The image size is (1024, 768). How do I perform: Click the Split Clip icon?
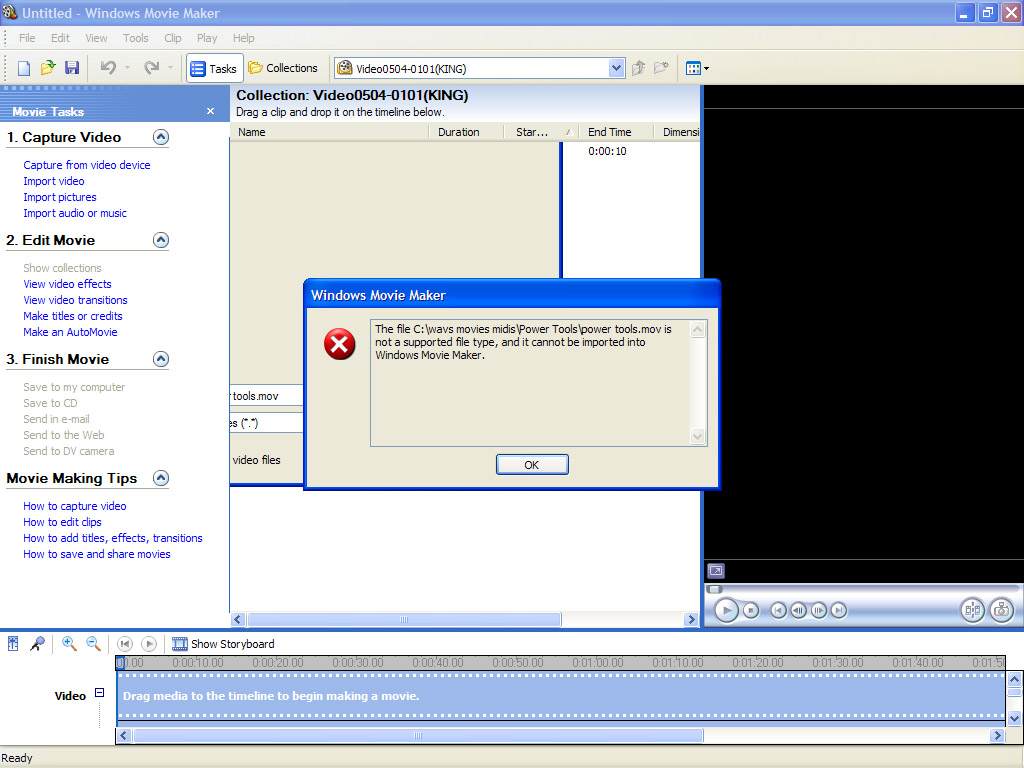click(x=972, y=611)
